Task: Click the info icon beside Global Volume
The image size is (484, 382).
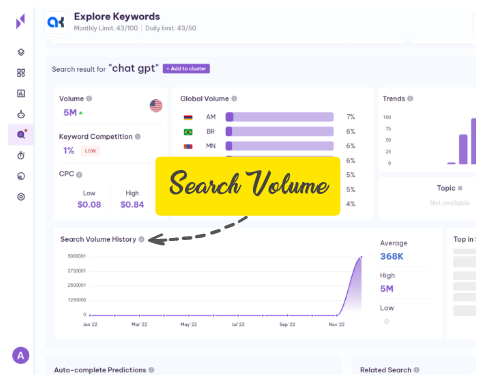Action: click(234, 99)
